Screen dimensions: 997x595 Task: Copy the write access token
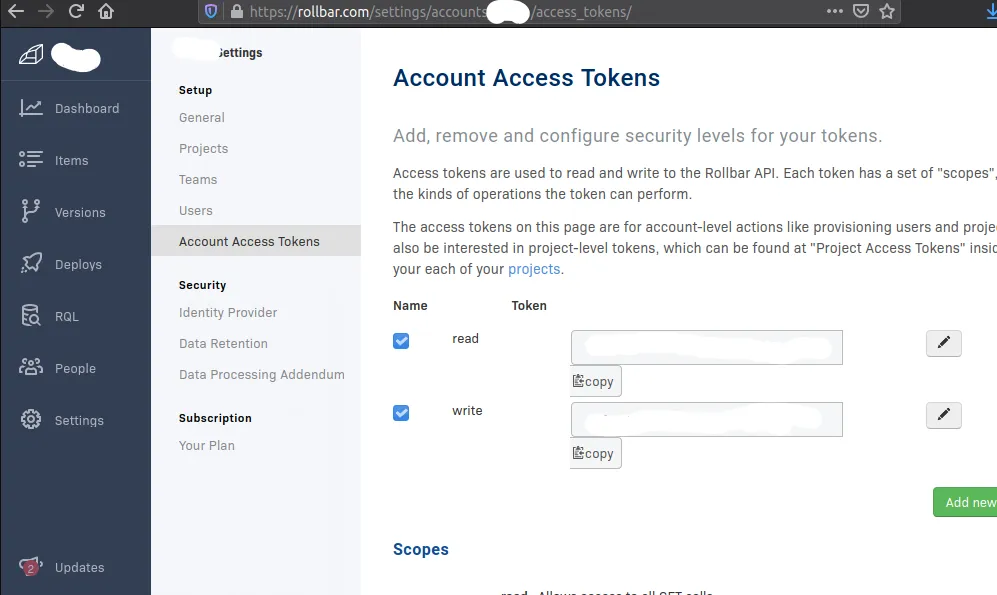coord(595,453)
